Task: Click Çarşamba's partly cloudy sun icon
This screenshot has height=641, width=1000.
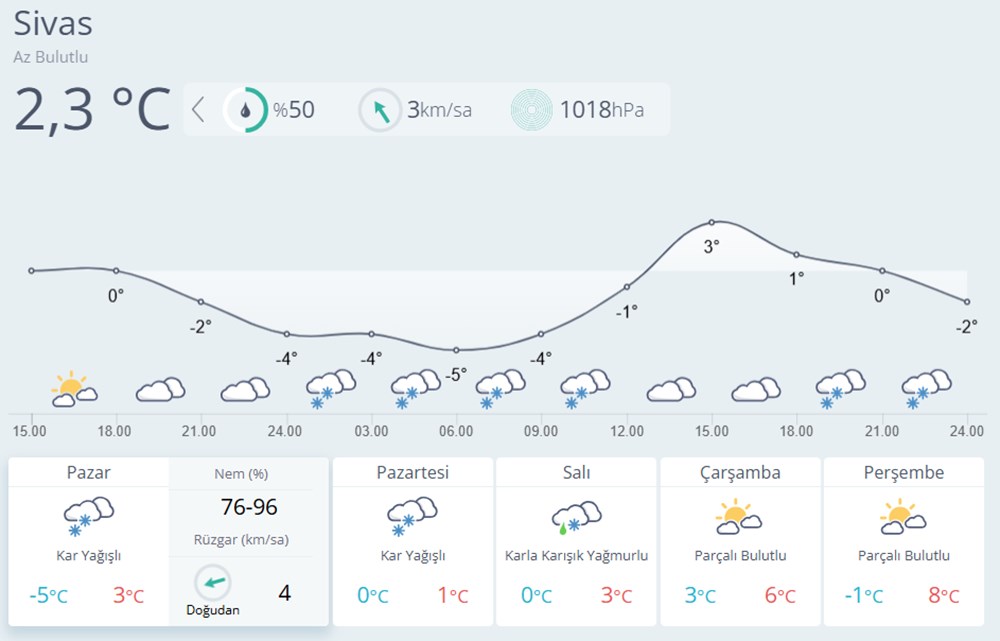Action: pos(739,516)
